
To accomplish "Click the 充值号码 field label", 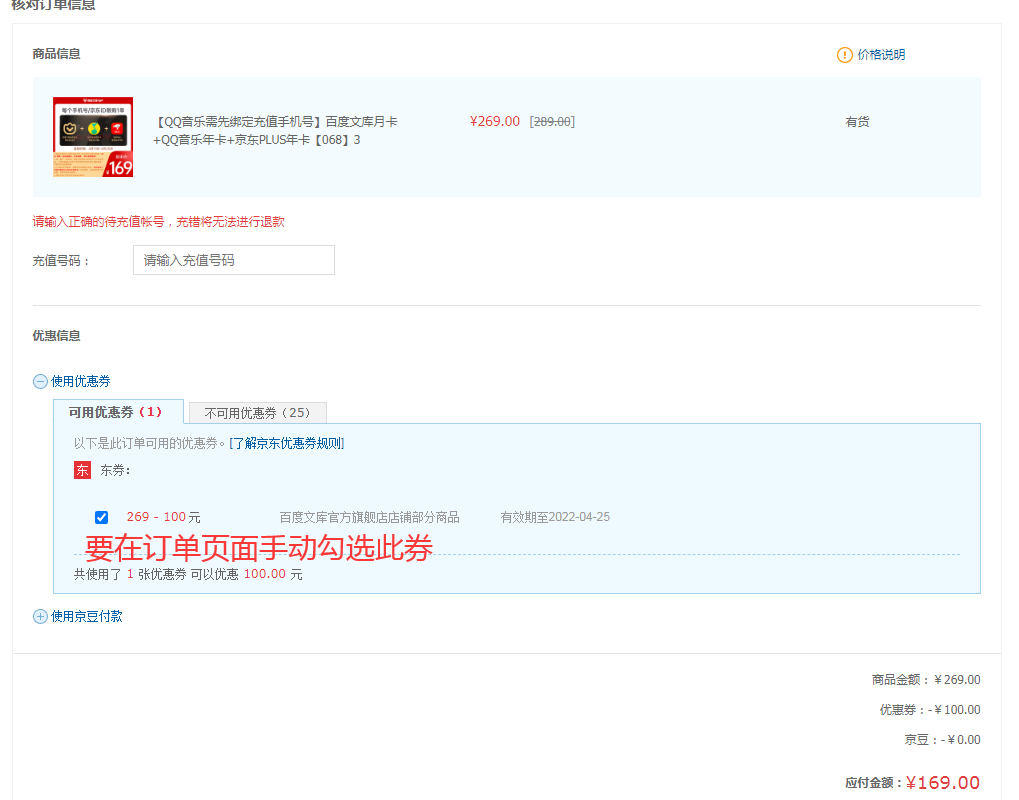I will [x=60, y=261].
